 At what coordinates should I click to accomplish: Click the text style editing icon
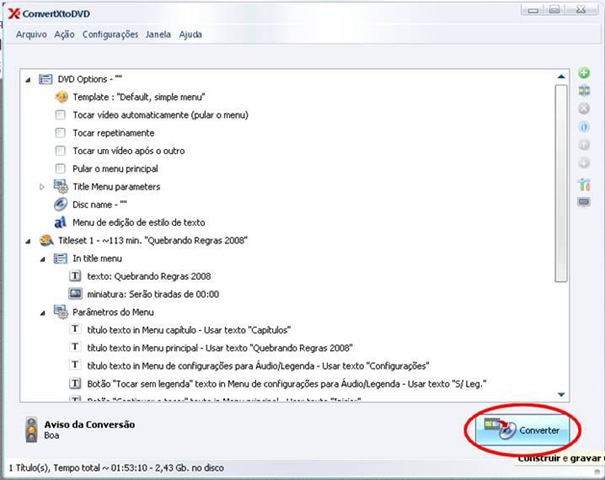[x=60, y=222]
